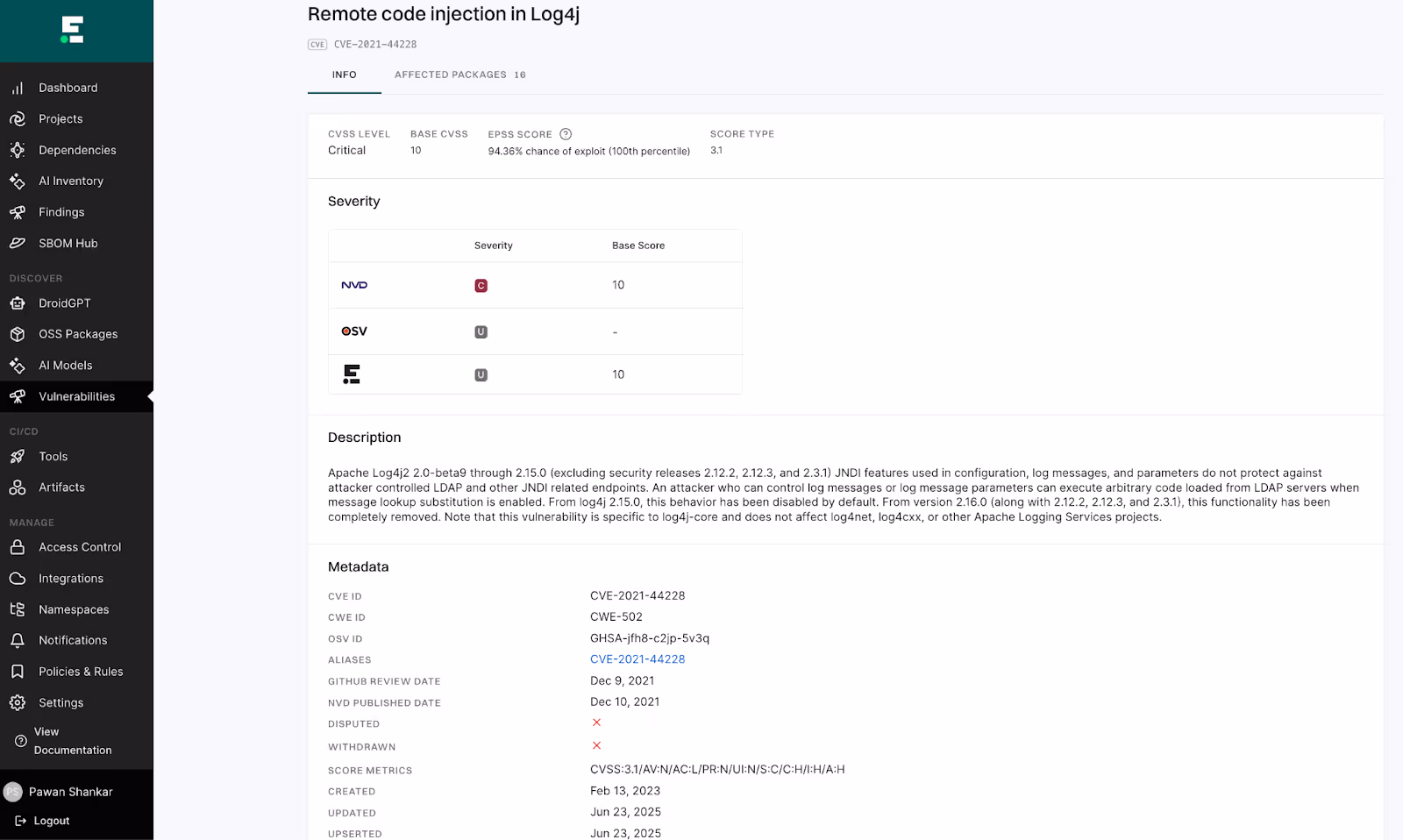
Task: Switch to the INFO tab
Action: (x=345, y=75)
